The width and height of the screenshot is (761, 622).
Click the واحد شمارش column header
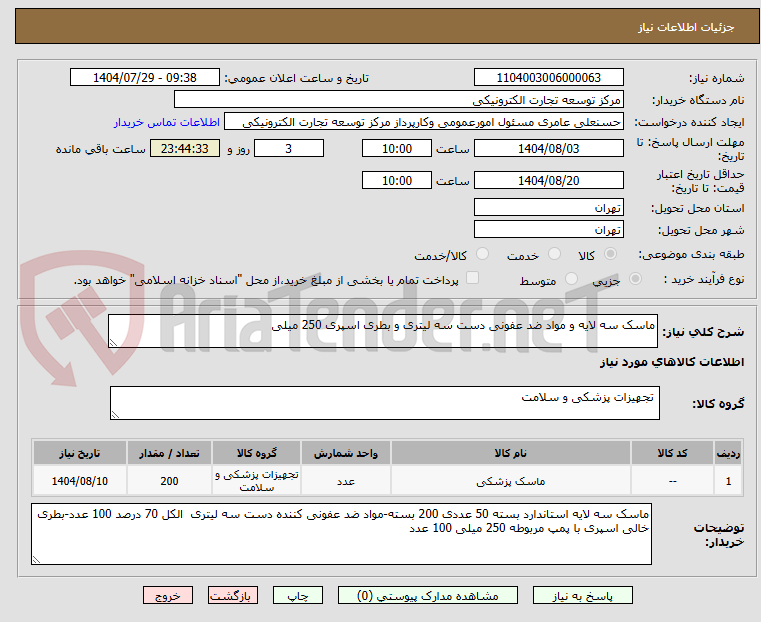[x=346, y=453]
